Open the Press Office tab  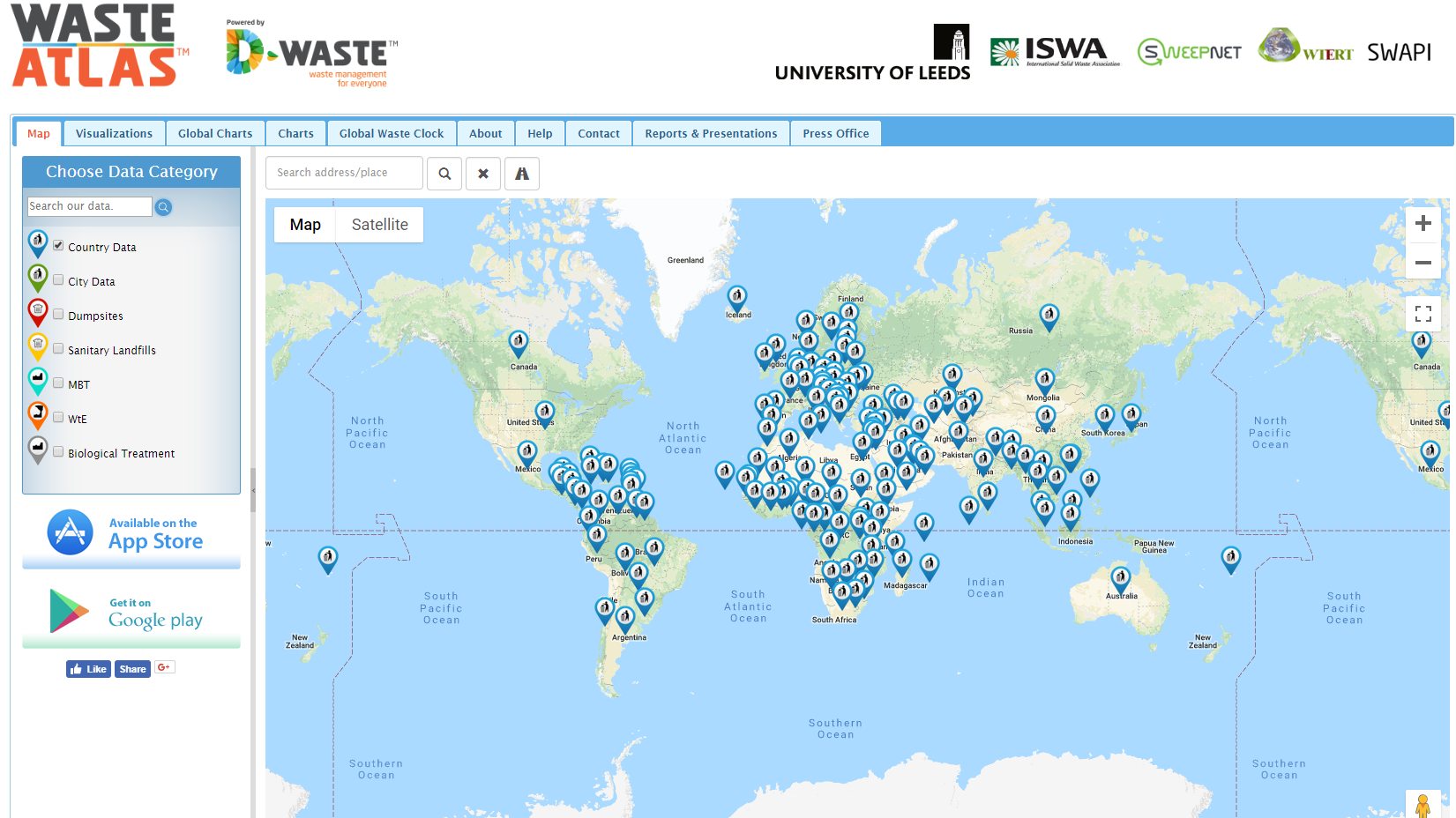(x=836, y=133)
